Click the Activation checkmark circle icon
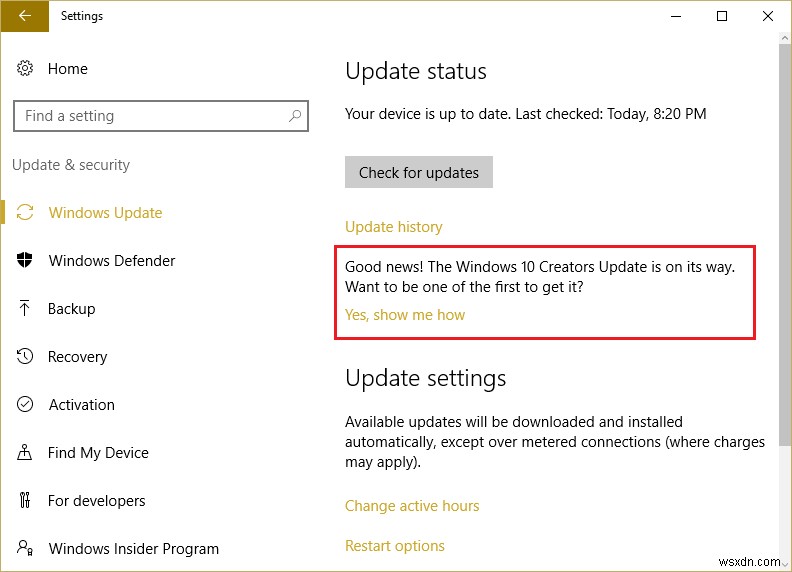The height and width of the screenshot is (572, 792). (25, 405)
